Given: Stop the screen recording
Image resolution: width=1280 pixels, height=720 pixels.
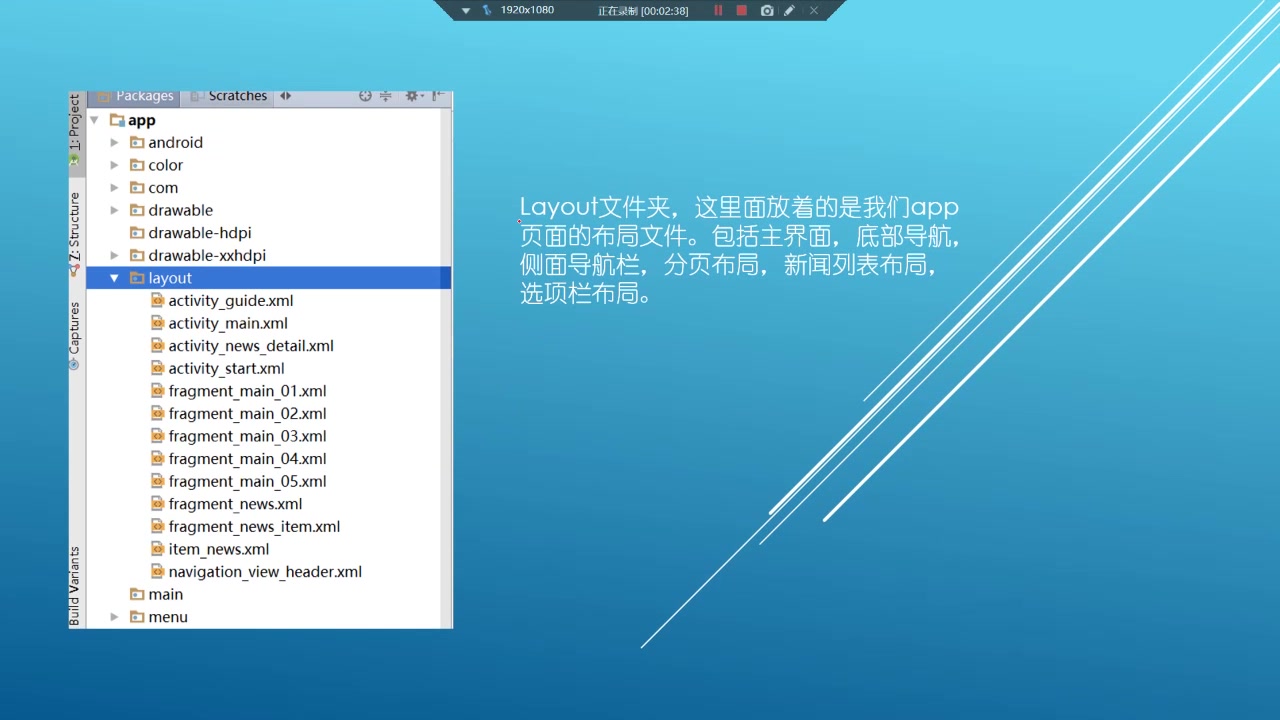Looking at the screenshot, I should click(x=741, y=10).
